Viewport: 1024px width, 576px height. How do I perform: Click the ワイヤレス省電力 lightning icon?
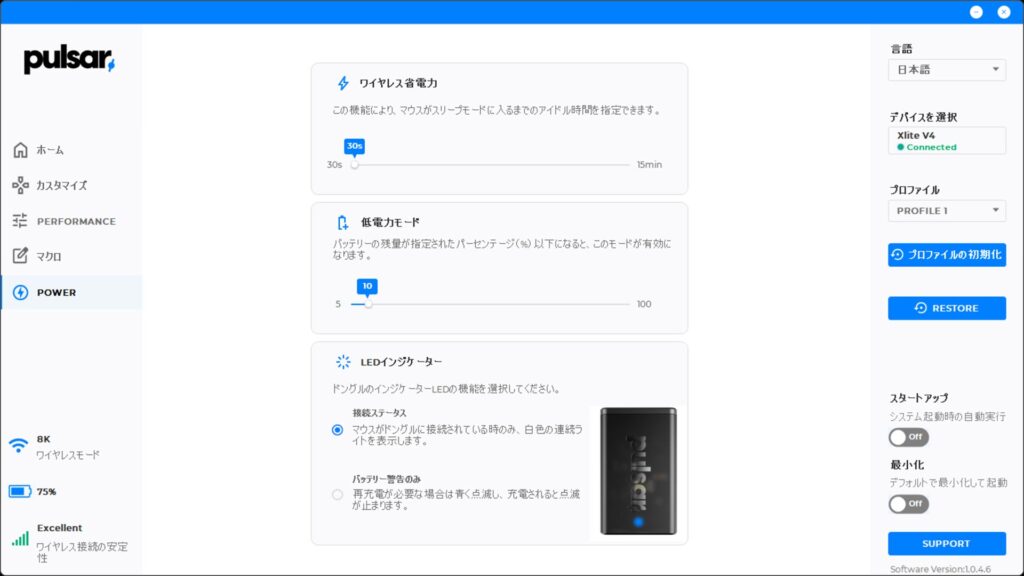(x=343, y=83)
